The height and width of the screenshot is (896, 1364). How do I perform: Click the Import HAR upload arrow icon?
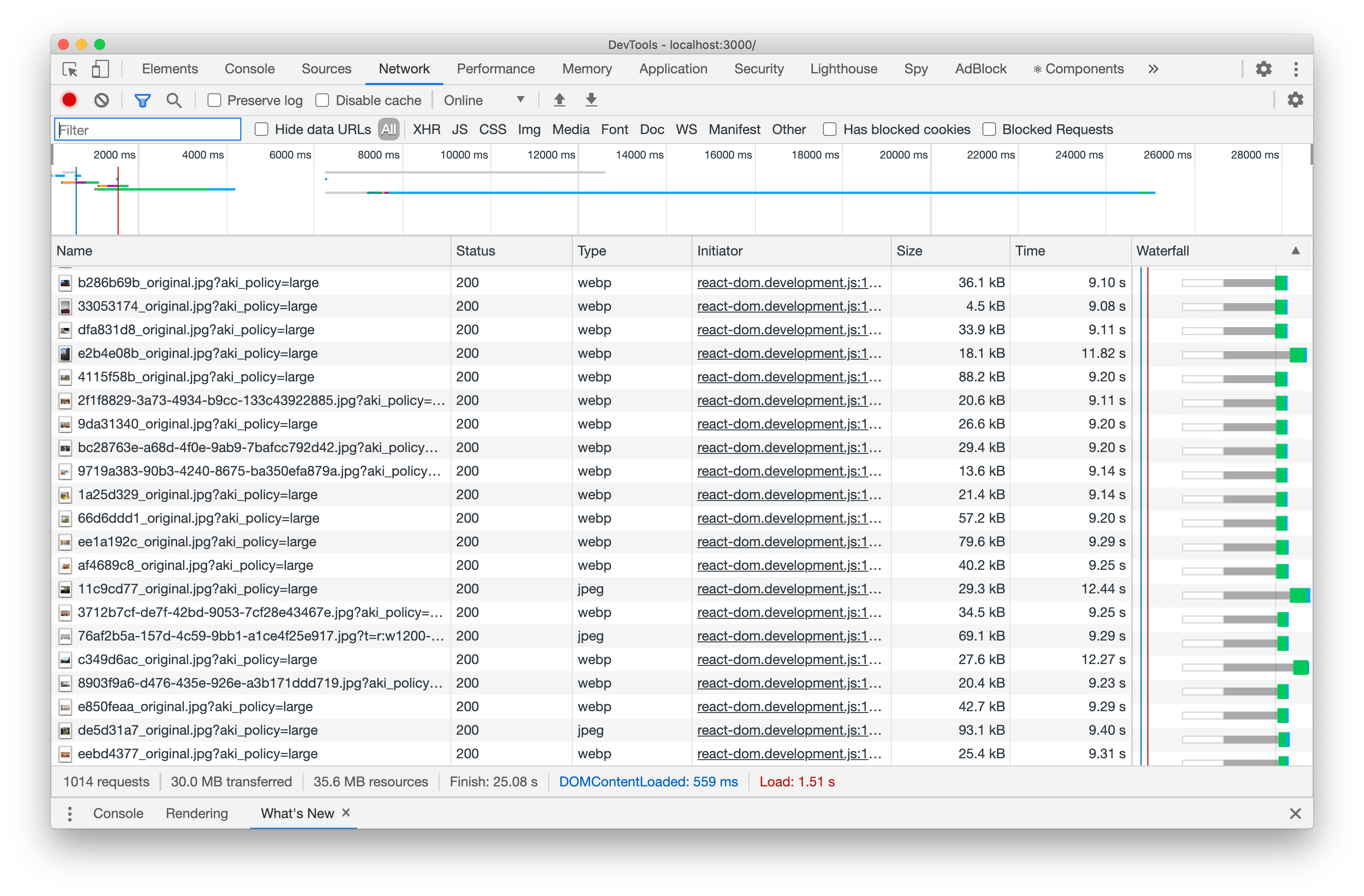(559, 100)
